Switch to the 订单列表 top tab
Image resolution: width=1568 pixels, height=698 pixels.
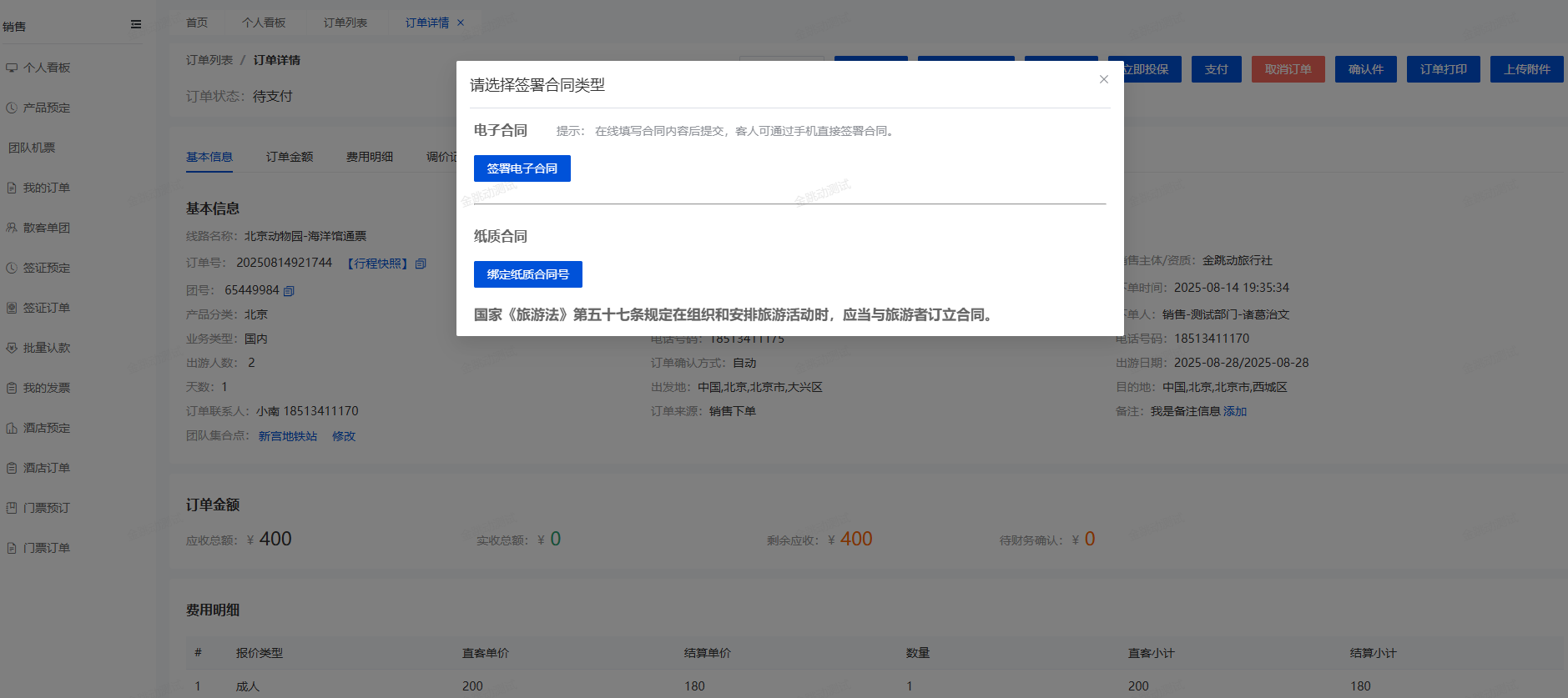[345, 23]
